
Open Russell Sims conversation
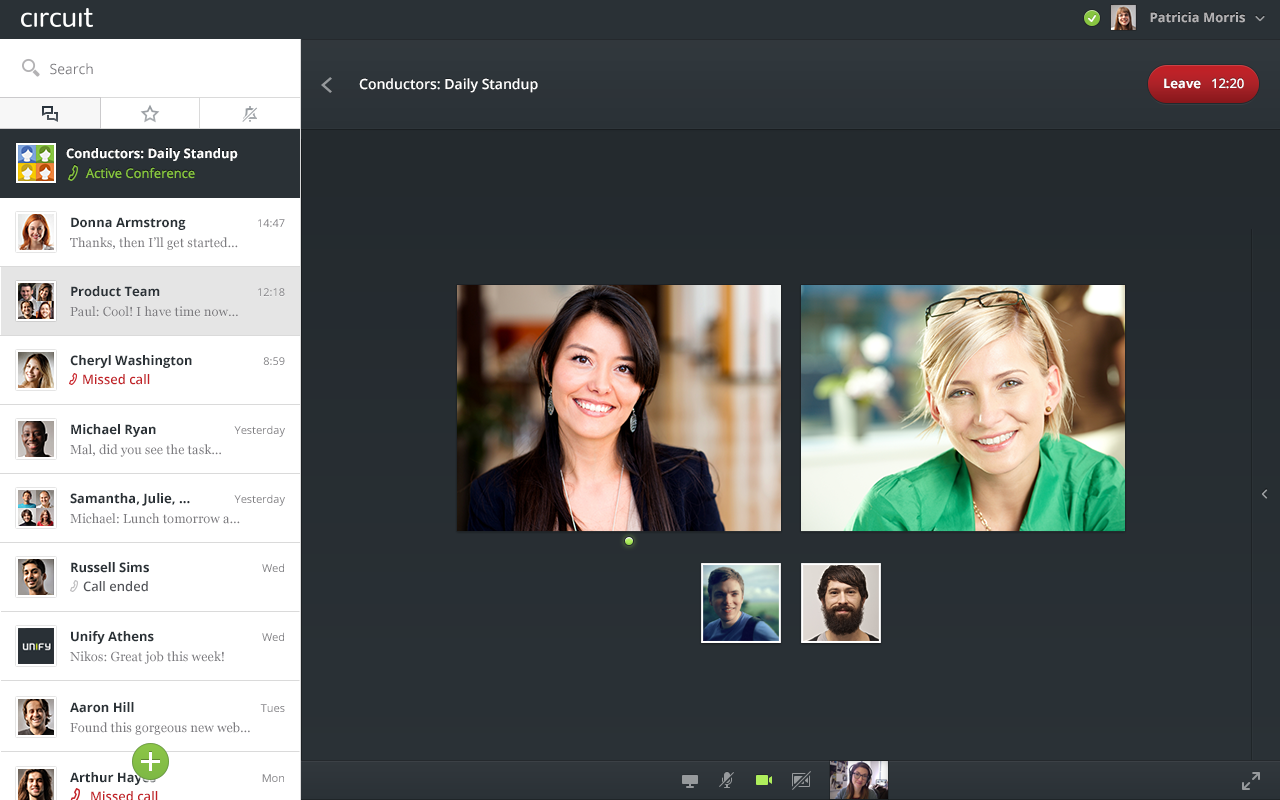(x=150, y=577)
